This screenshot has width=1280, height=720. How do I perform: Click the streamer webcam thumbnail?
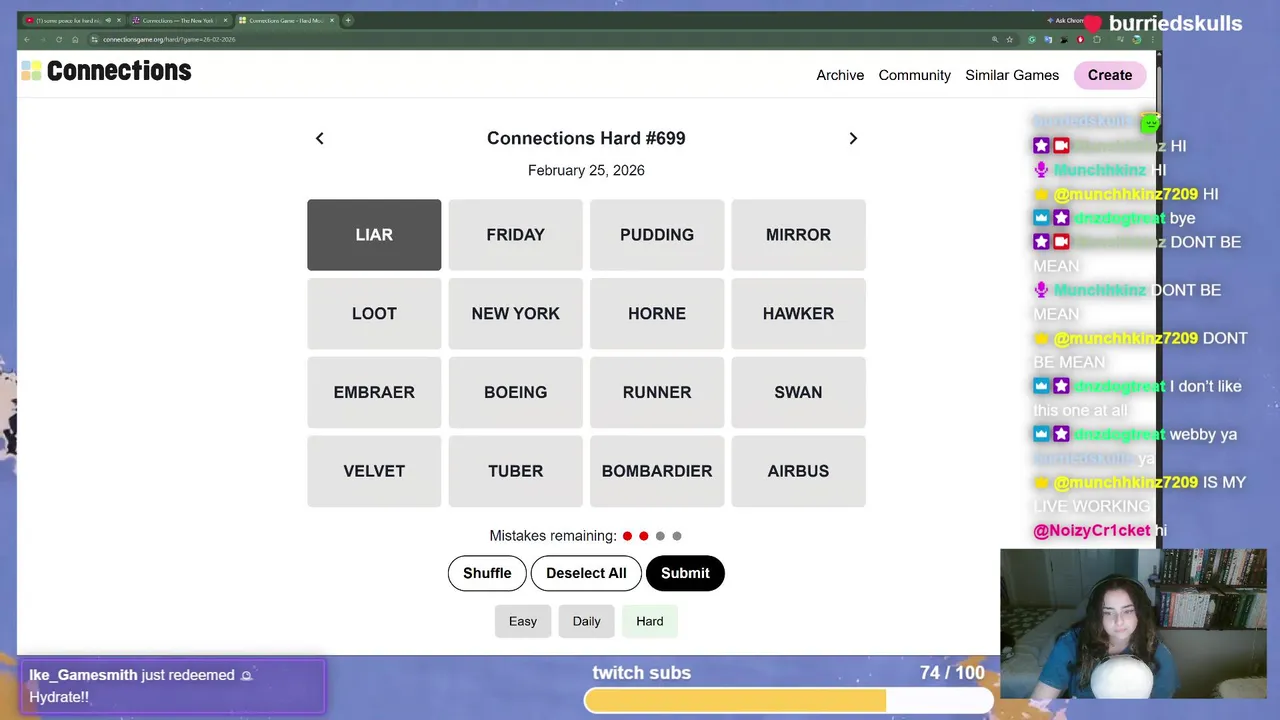click(x=1133, y=623)
